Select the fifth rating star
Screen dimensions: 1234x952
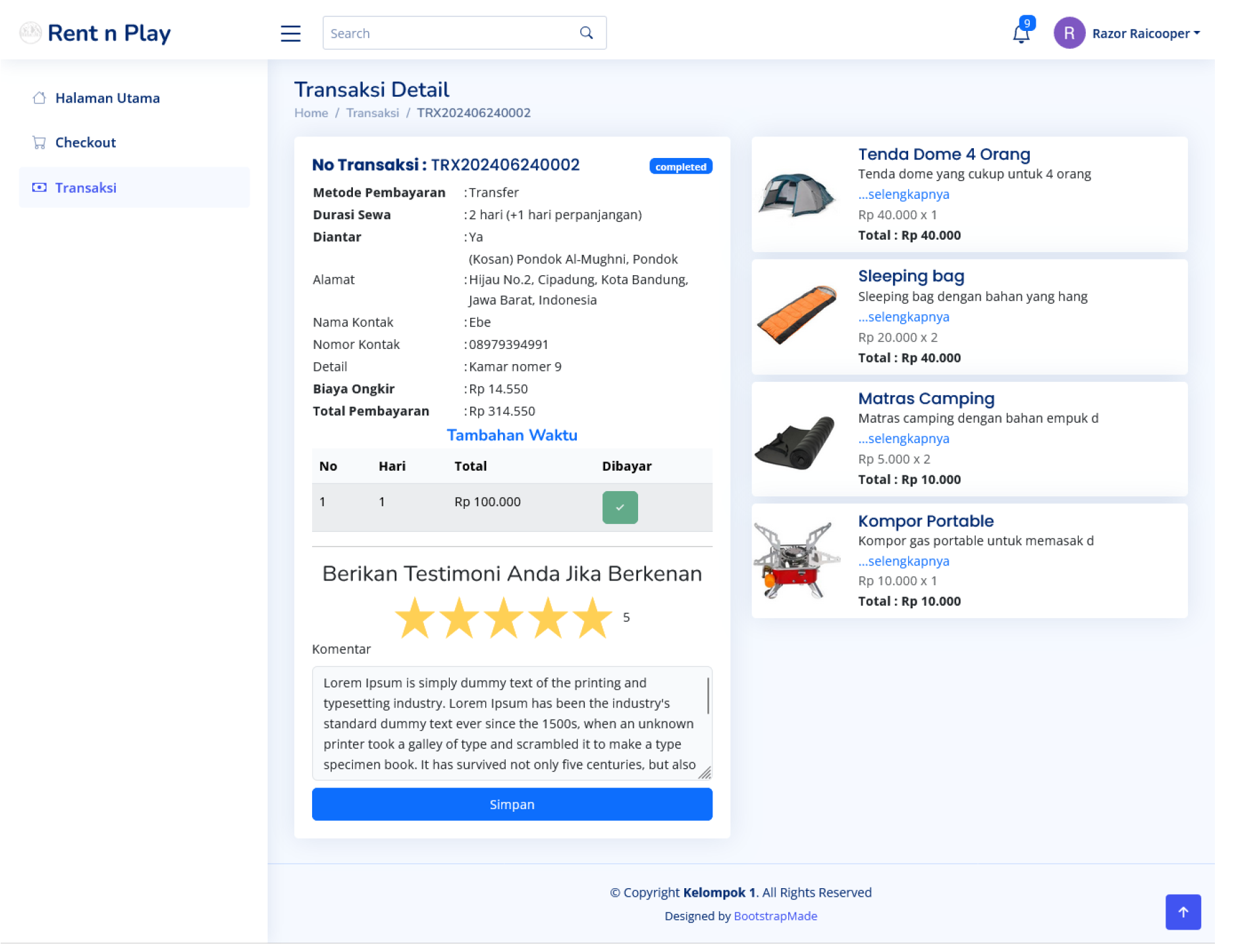click(593, 618)
